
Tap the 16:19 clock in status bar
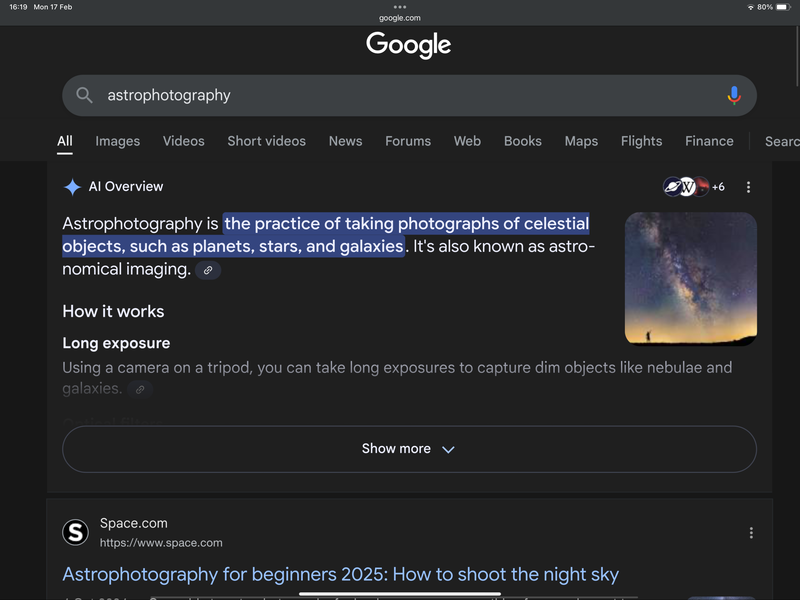click(18, 7)
